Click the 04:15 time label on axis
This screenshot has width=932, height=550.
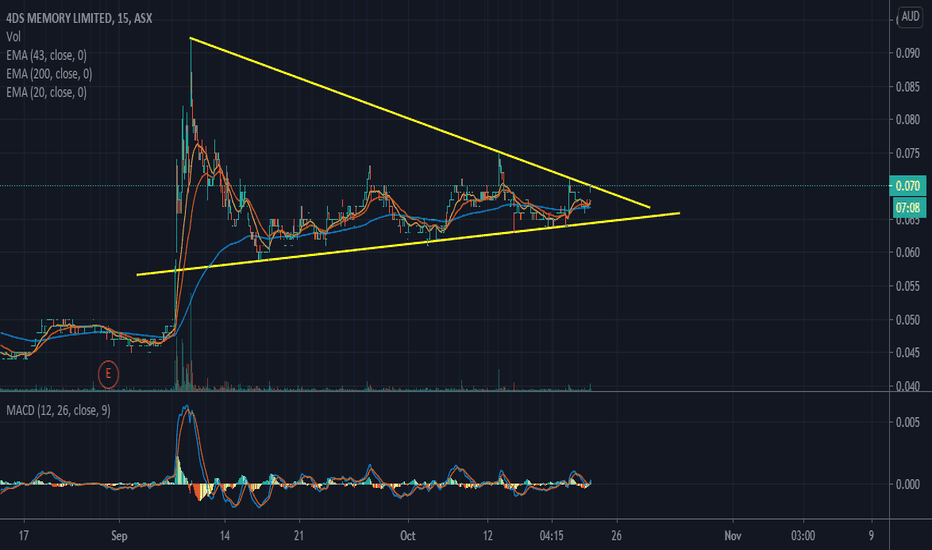point(552,536)
